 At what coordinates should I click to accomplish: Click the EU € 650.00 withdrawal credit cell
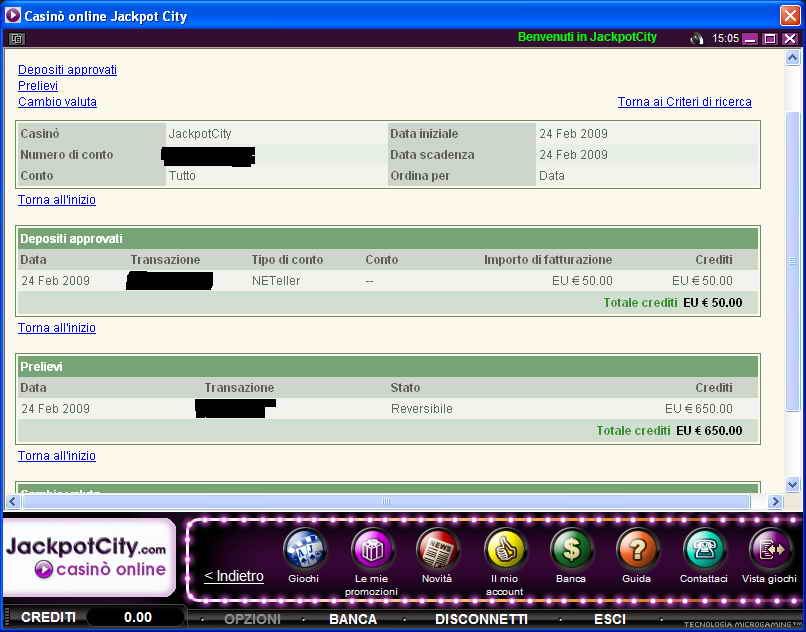click(x=699, y=409)
